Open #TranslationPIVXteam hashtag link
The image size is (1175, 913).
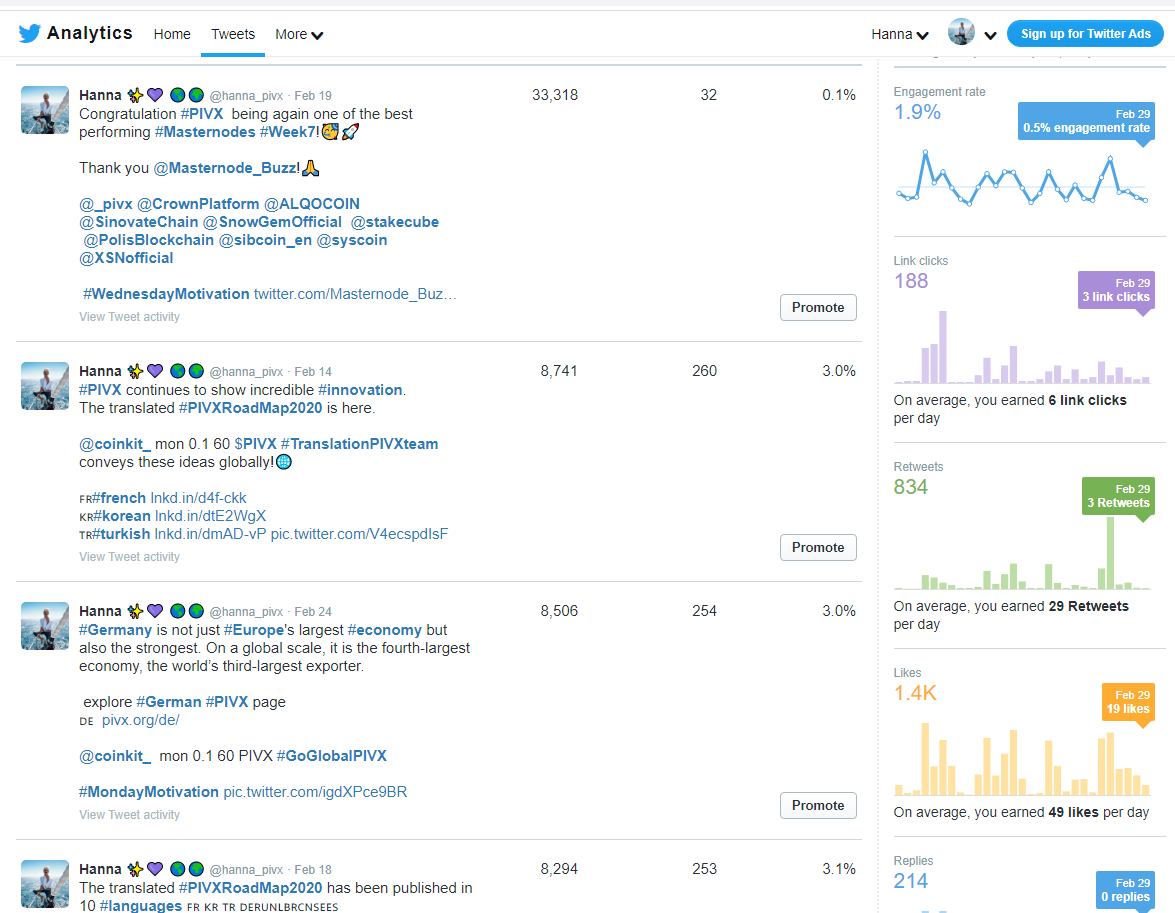pyautogui.click(x=360, y=444)
